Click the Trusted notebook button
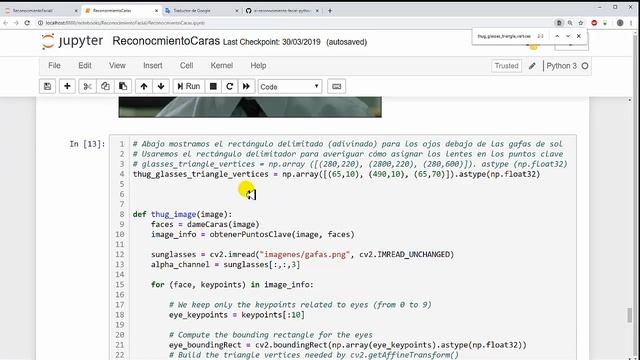The width and height of the screenshot is (640, 360). (507, 66)
